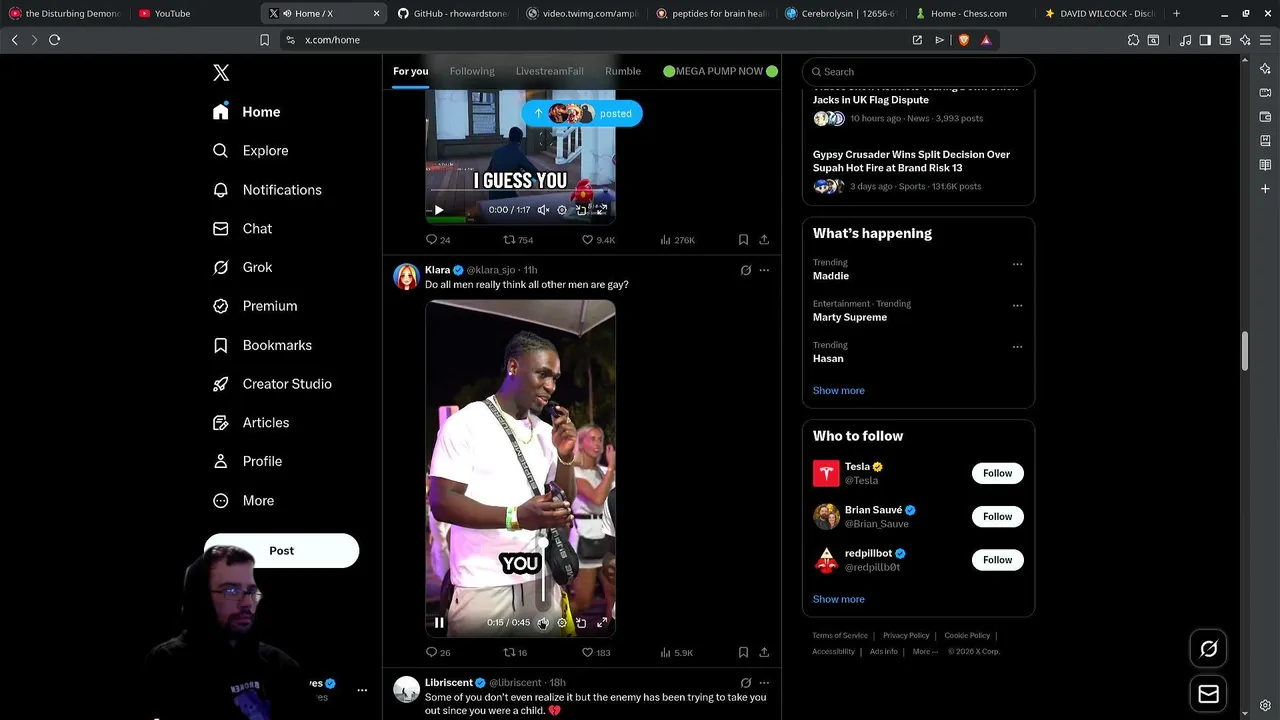Show more under What's happening

(x=838, y=391)
